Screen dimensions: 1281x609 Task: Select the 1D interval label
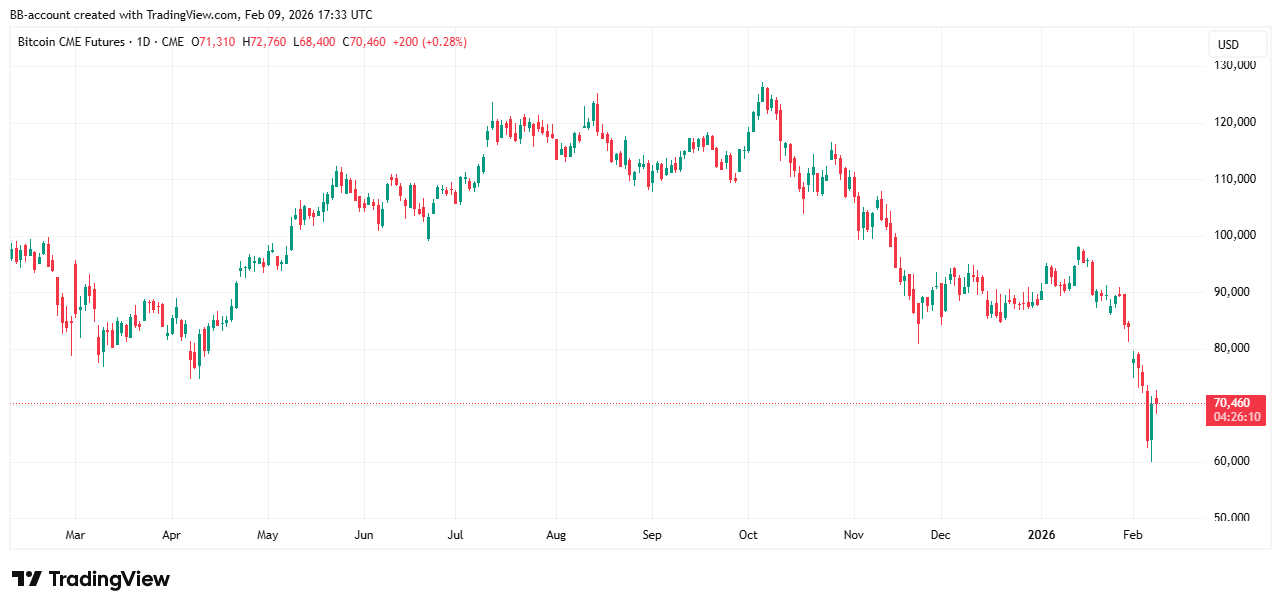[144, 42]
